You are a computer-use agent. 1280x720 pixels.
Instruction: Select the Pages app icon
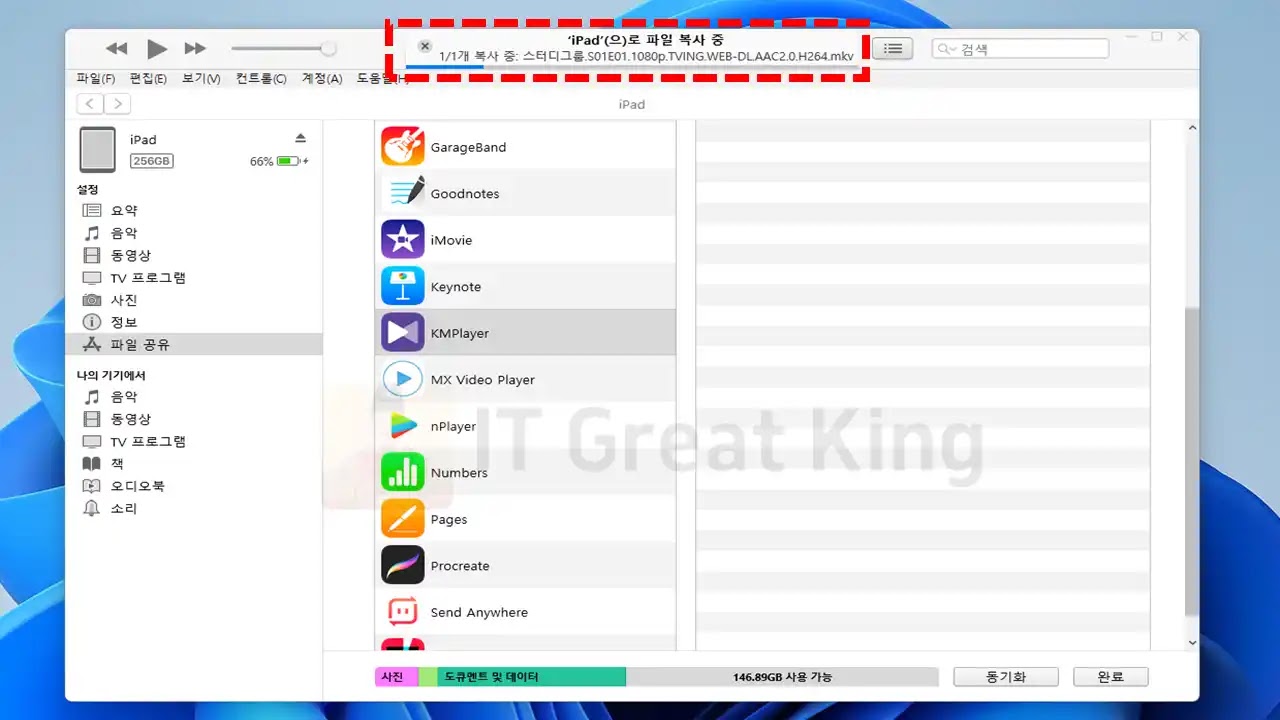point(403,519)
